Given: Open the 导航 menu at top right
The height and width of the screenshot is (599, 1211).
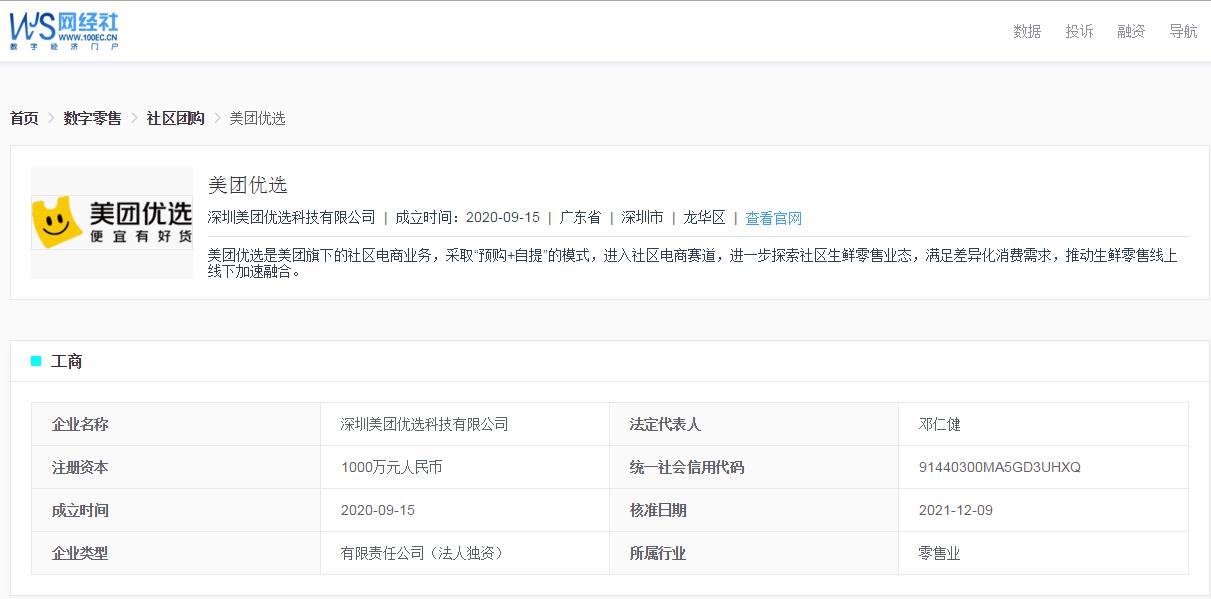Looking at the screenshot, I should (x=1183, y=31).
